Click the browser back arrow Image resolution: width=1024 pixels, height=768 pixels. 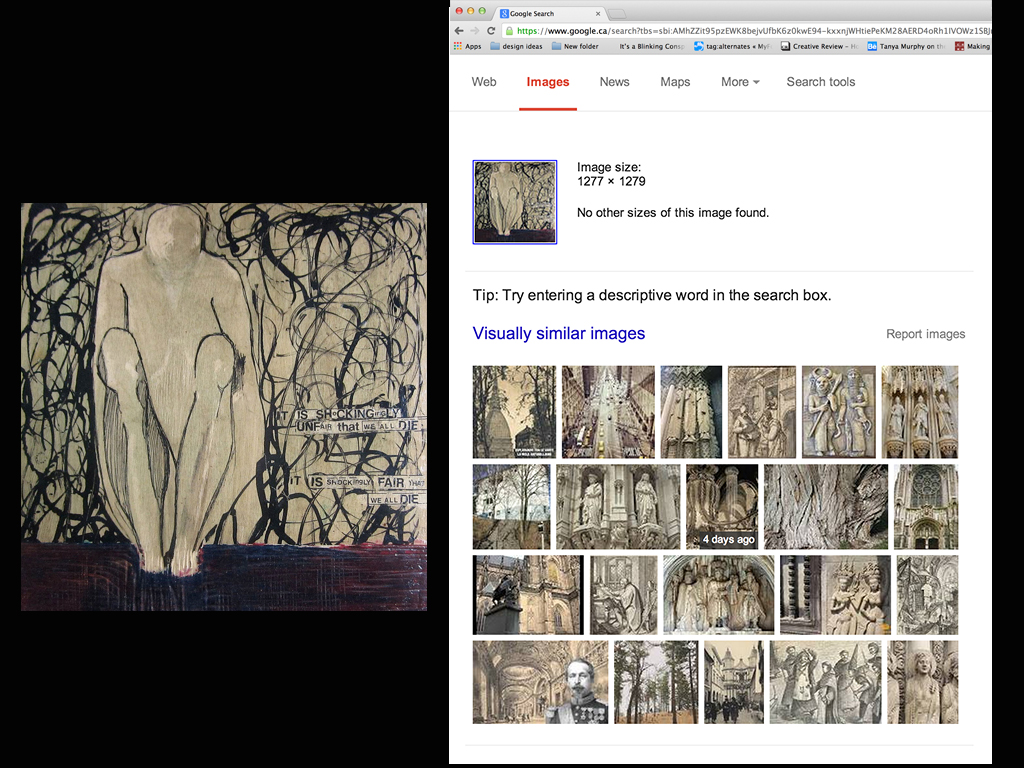click(459, 31)
